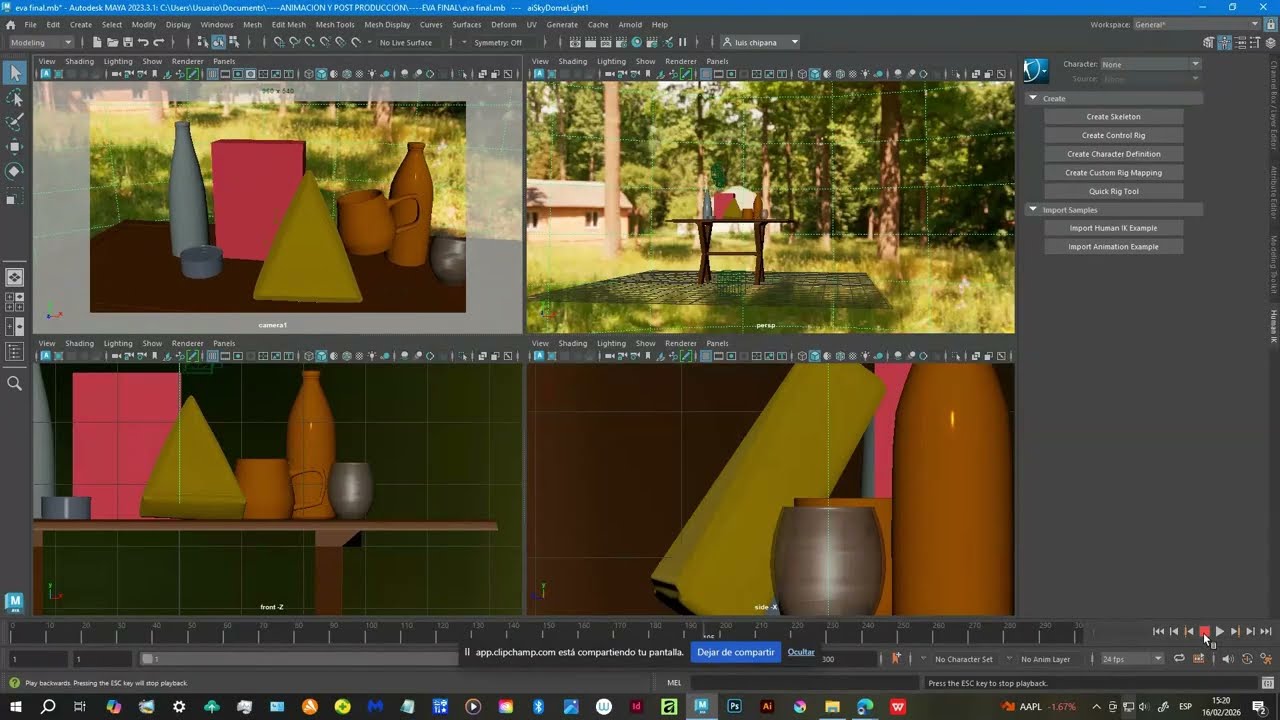The image size is (1280, 720).
Task: Toggle select by component type mode
Action: pos(233,42)
